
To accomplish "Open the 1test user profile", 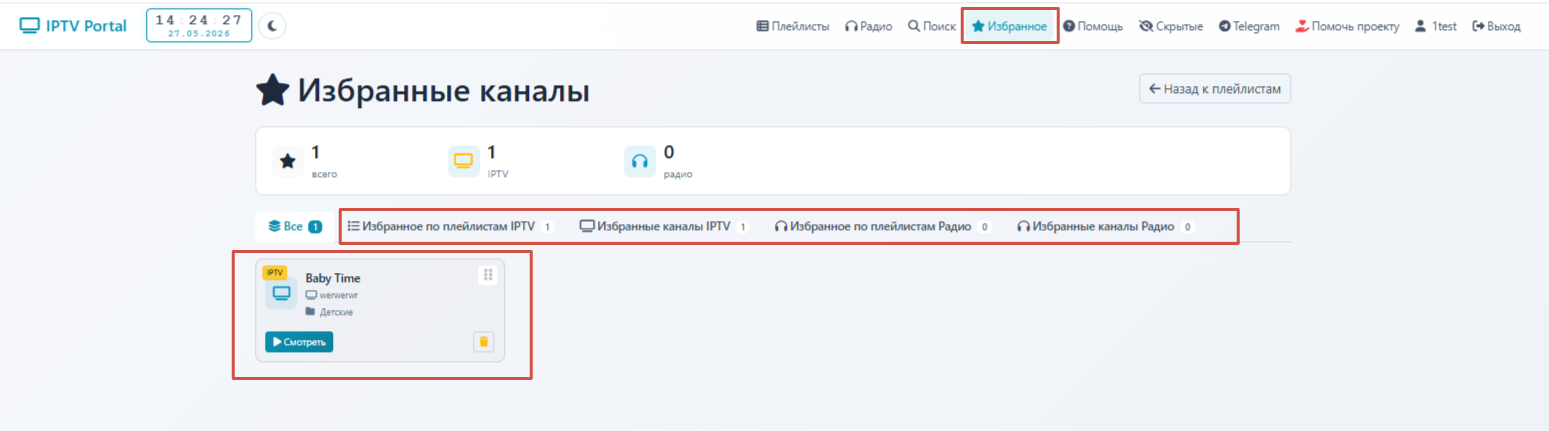I will click(x=1436, y=27).
